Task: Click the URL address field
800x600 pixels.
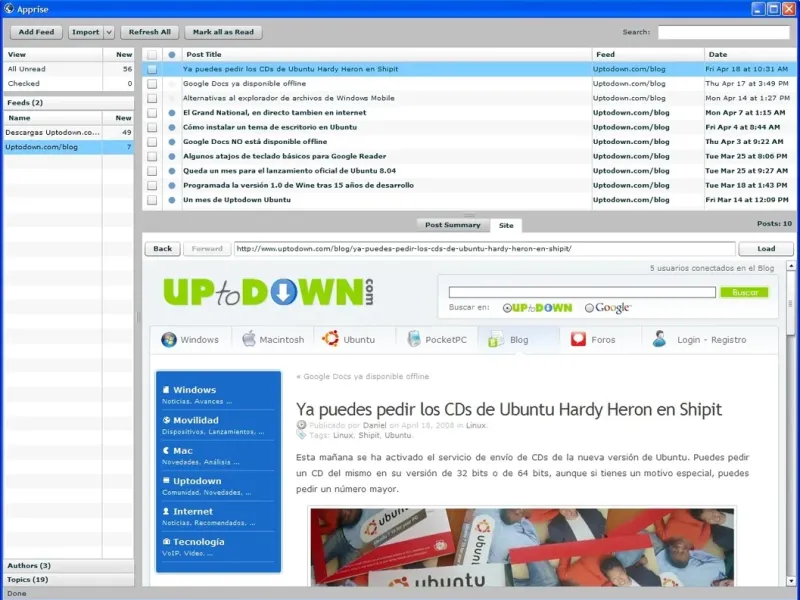Action: coord(484,248)
